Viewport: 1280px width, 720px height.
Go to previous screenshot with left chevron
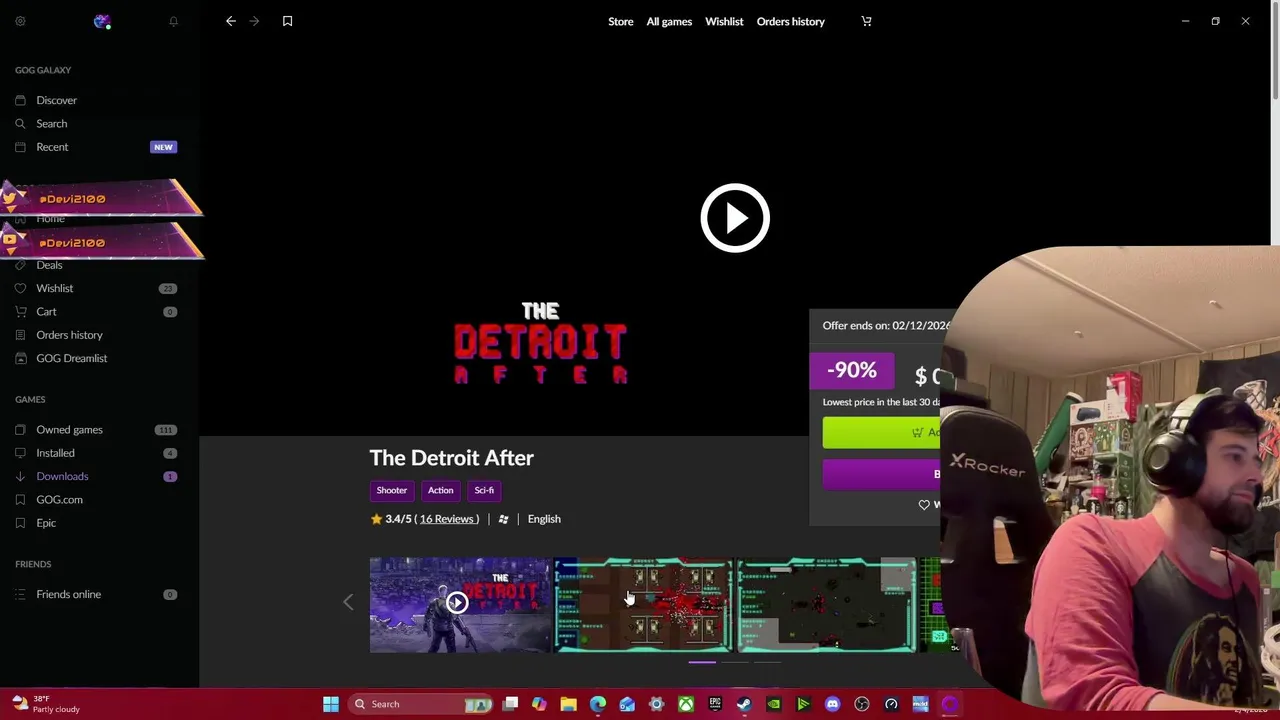pyautogui.click(x=348, y=602)
